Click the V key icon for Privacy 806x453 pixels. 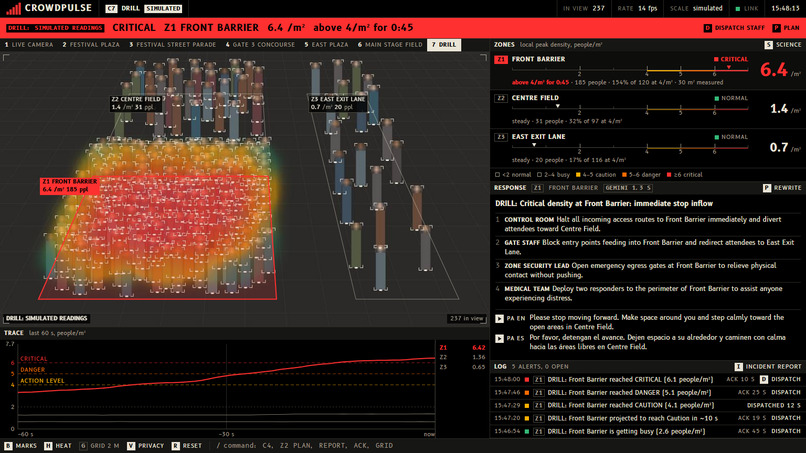tap(131, 446)
